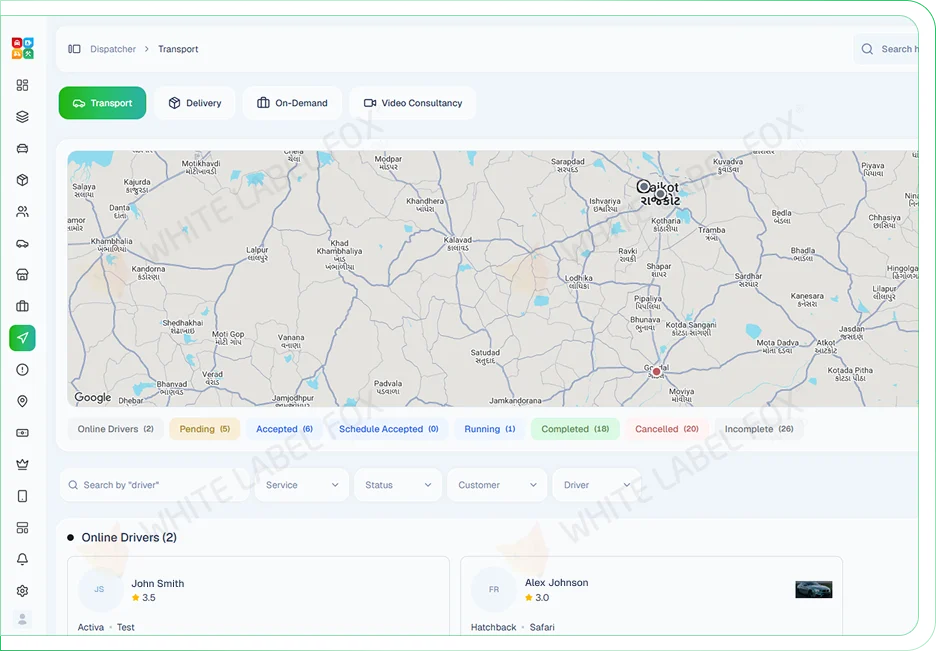Open the alert circle icon in the sidebar
The image size is (936, 651).
pyautogui.click(x=22, y=370)
